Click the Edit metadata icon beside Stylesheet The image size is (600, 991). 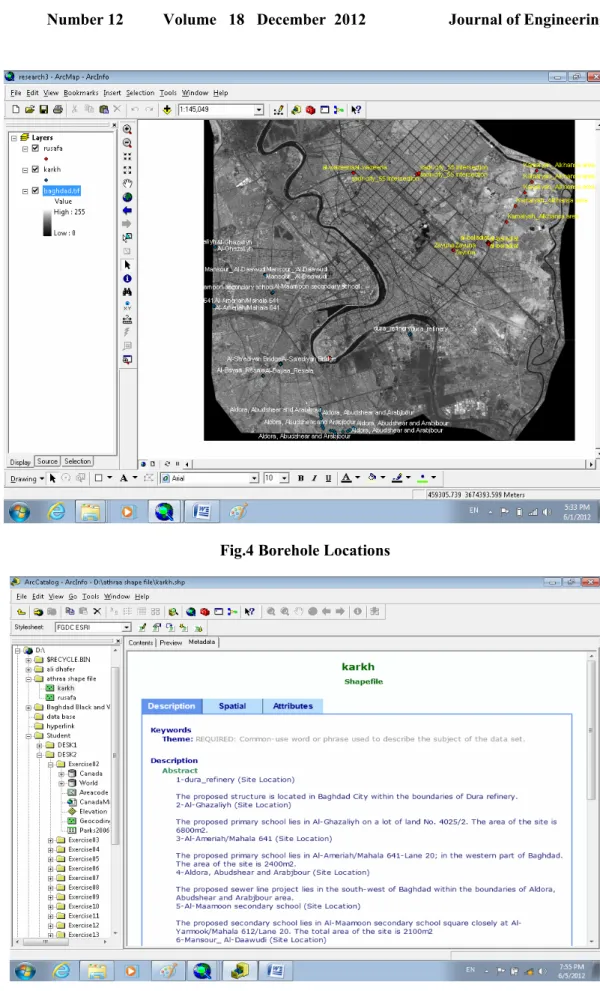(142, 628)
